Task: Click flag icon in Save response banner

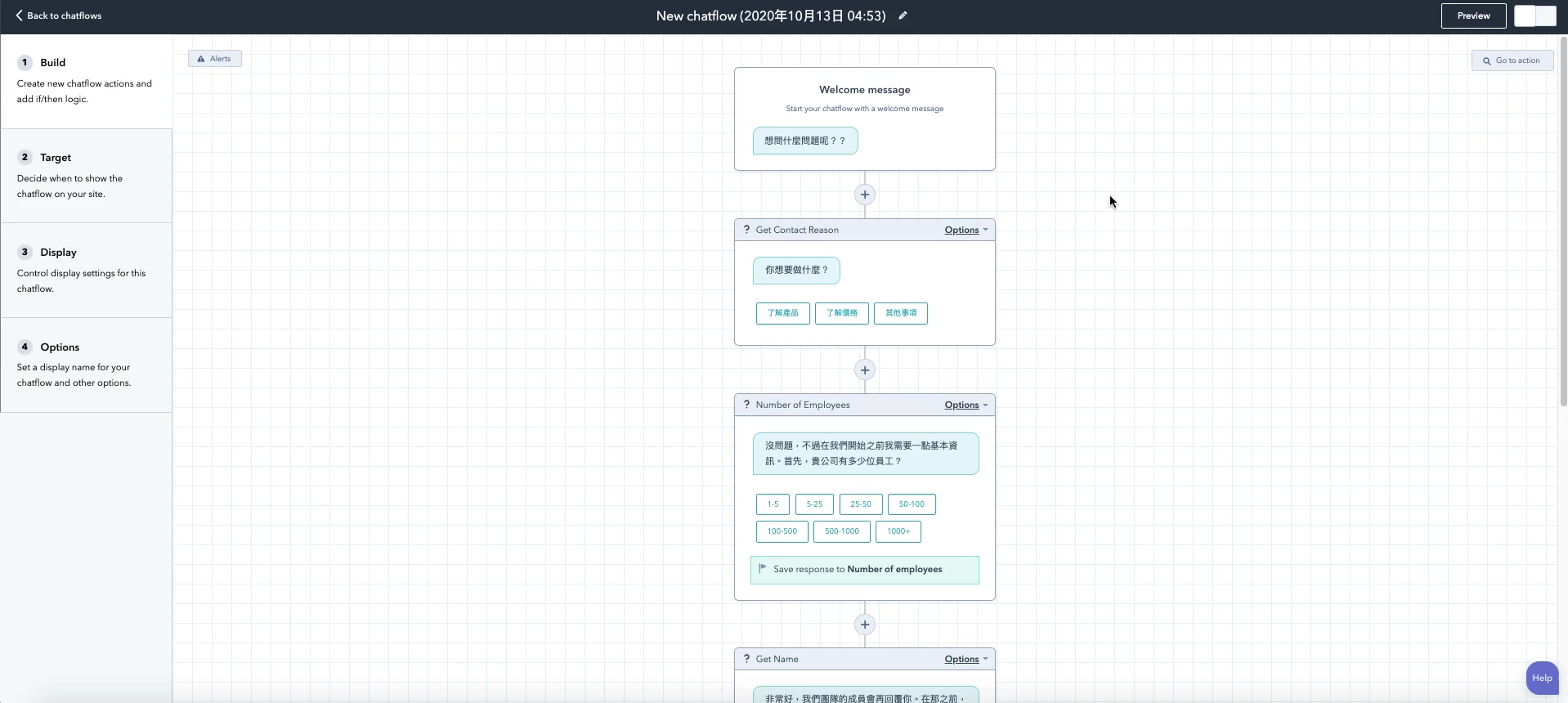Action: (763, 569)
